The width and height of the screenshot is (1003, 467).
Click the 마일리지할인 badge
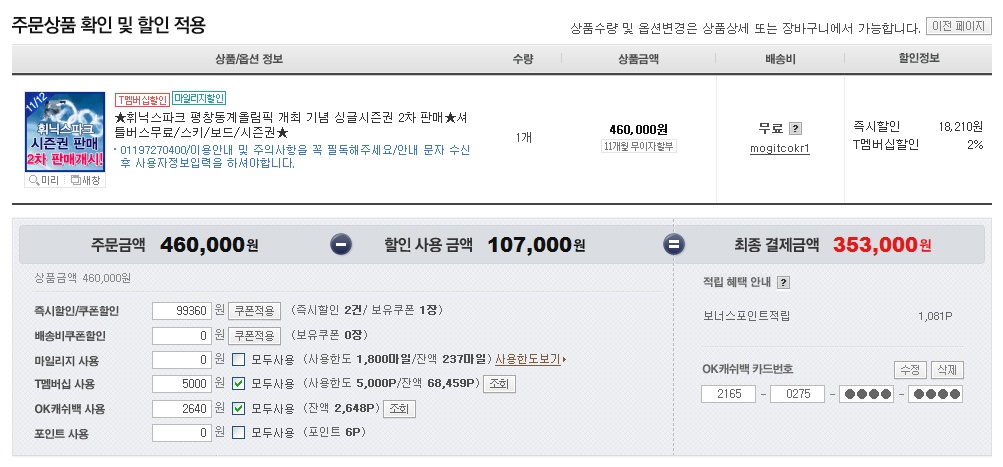(x=199, y=99)
